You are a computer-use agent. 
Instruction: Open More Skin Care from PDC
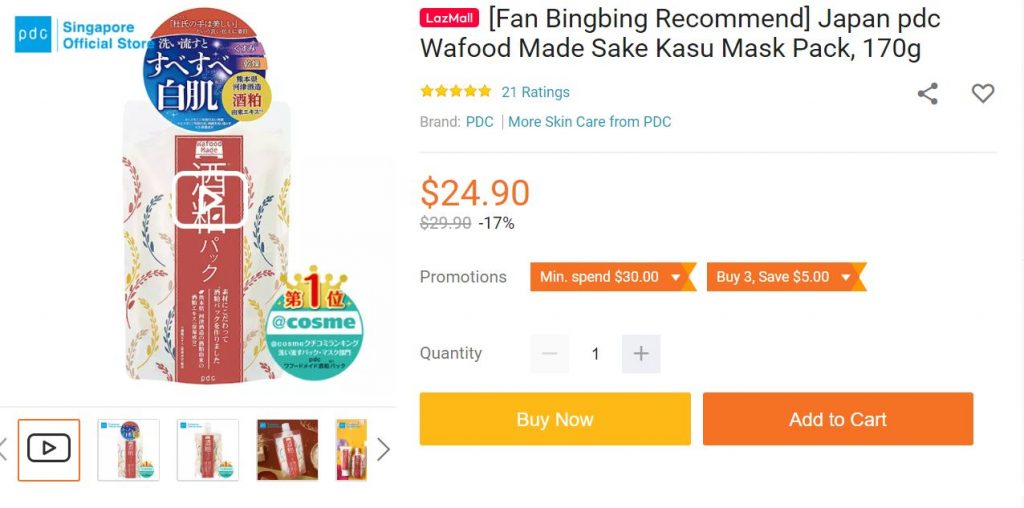tap(589, 122)
